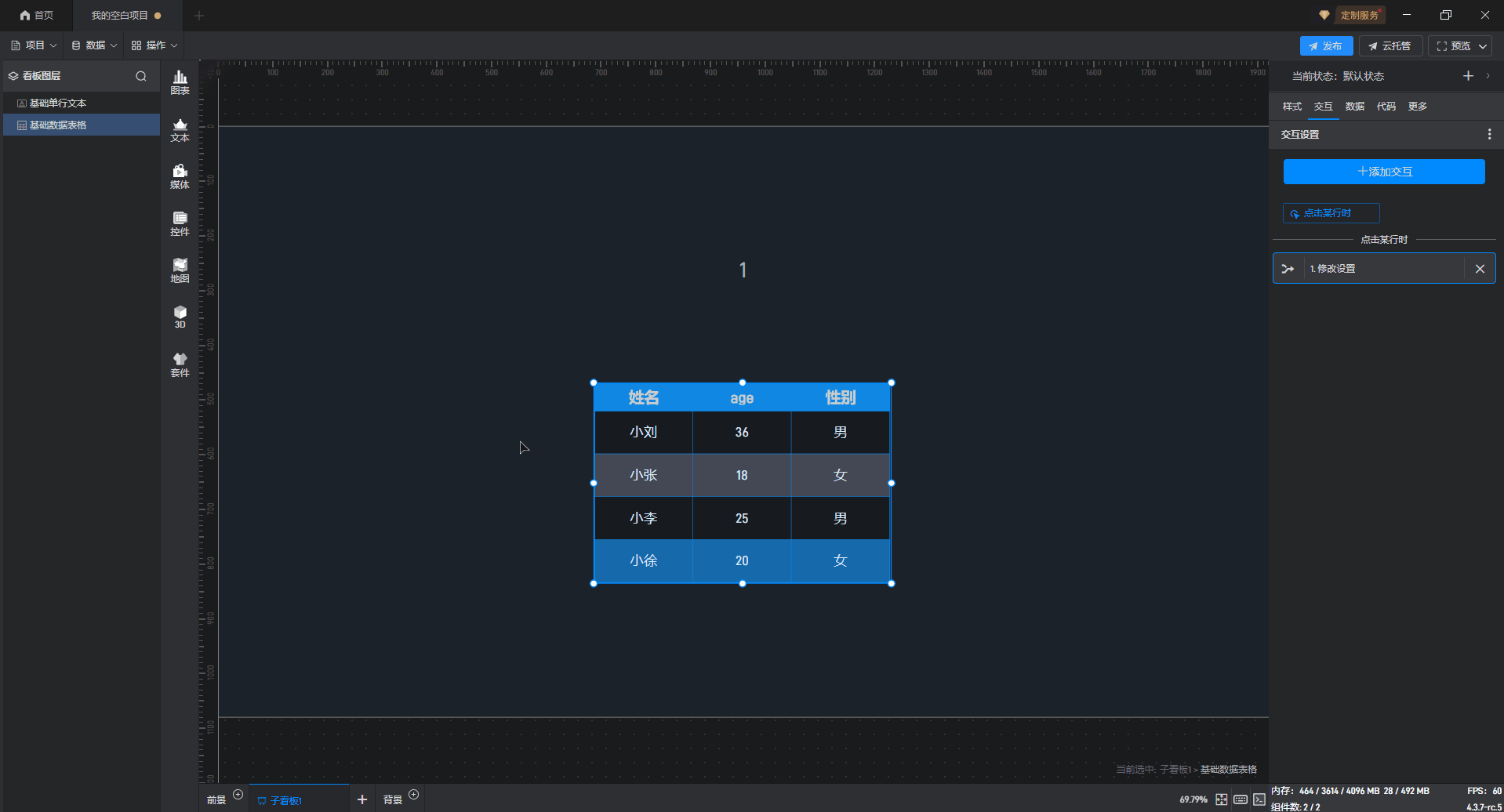Add a layer to 背景 with plus
Image resolution: width=1504 pixels, height=812 pixels.
[x=414, y=795]
